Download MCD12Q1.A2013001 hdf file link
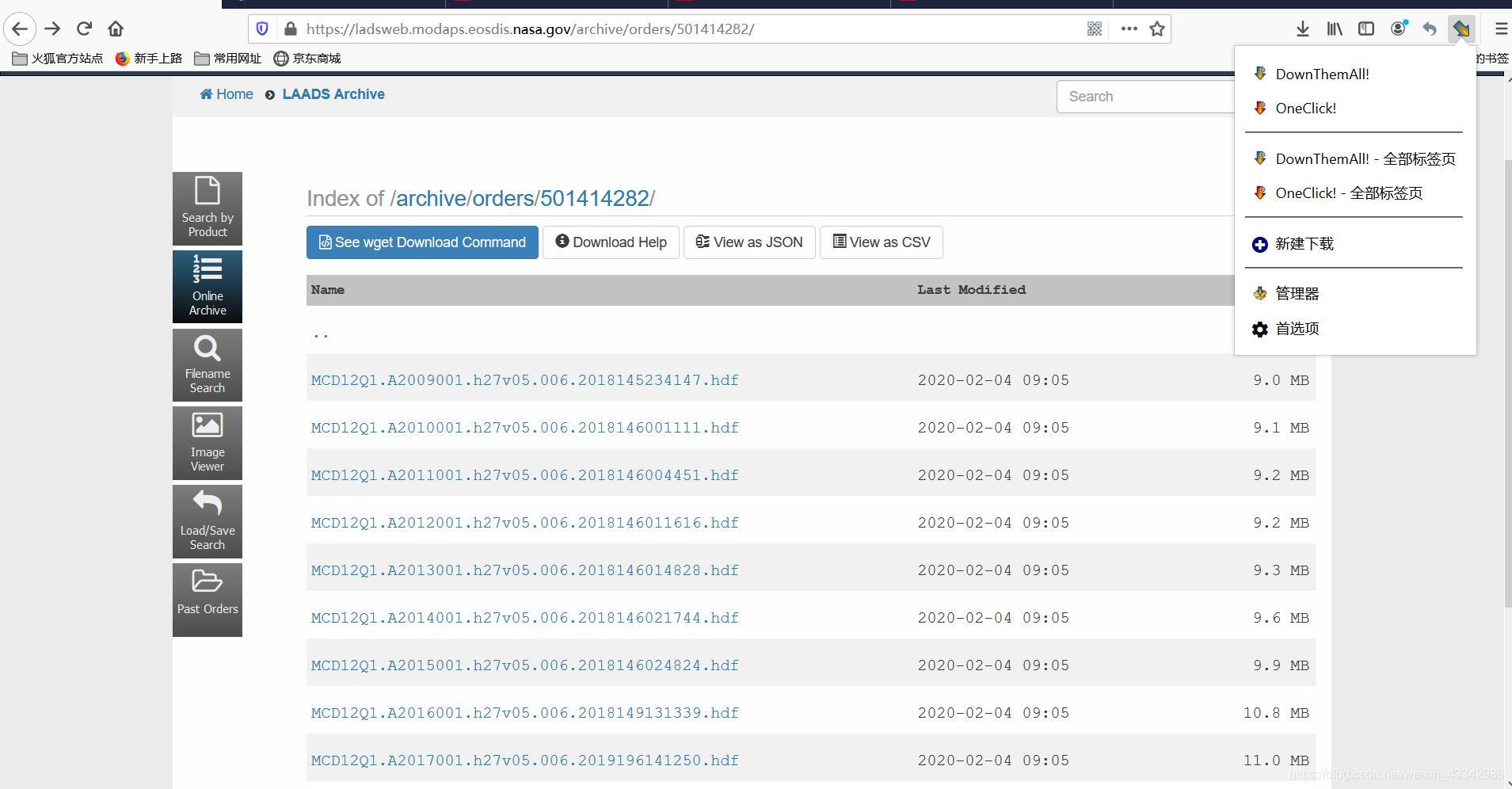This screenshot has height=789, width=1512. pyautogui.click(x=525, y=570)
